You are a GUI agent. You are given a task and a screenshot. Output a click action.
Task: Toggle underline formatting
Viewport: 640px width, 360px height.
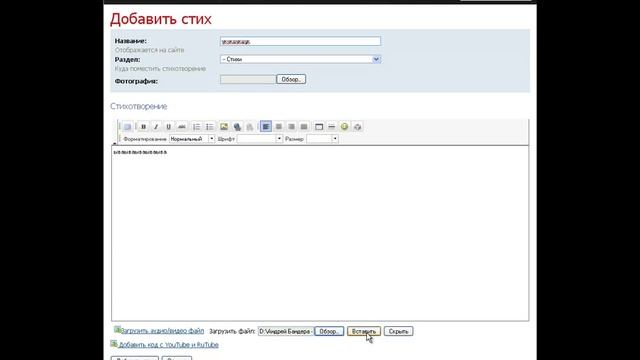pos(168,127)
